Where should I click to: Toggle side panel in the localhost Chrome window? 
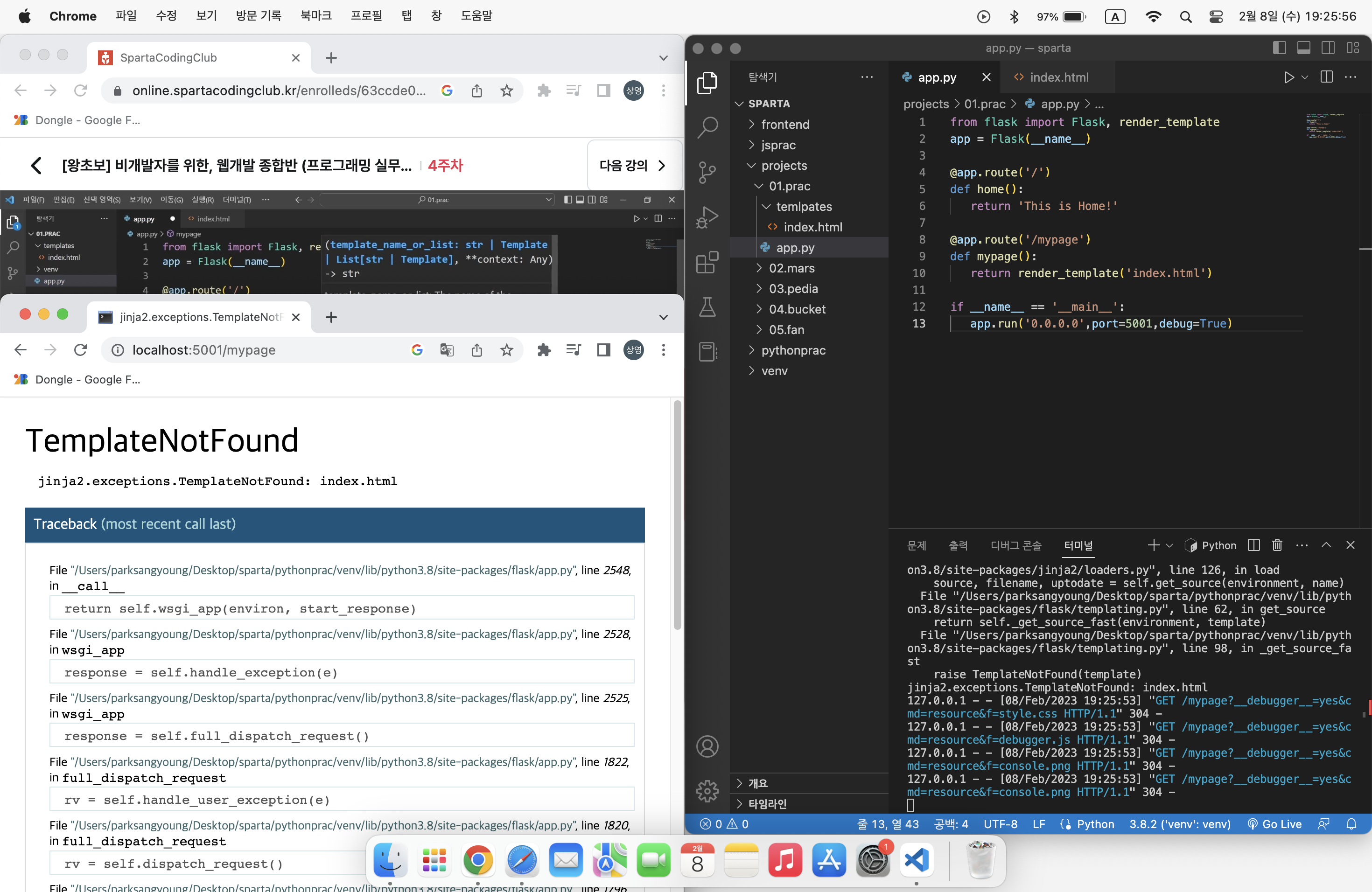click(603, 350)
